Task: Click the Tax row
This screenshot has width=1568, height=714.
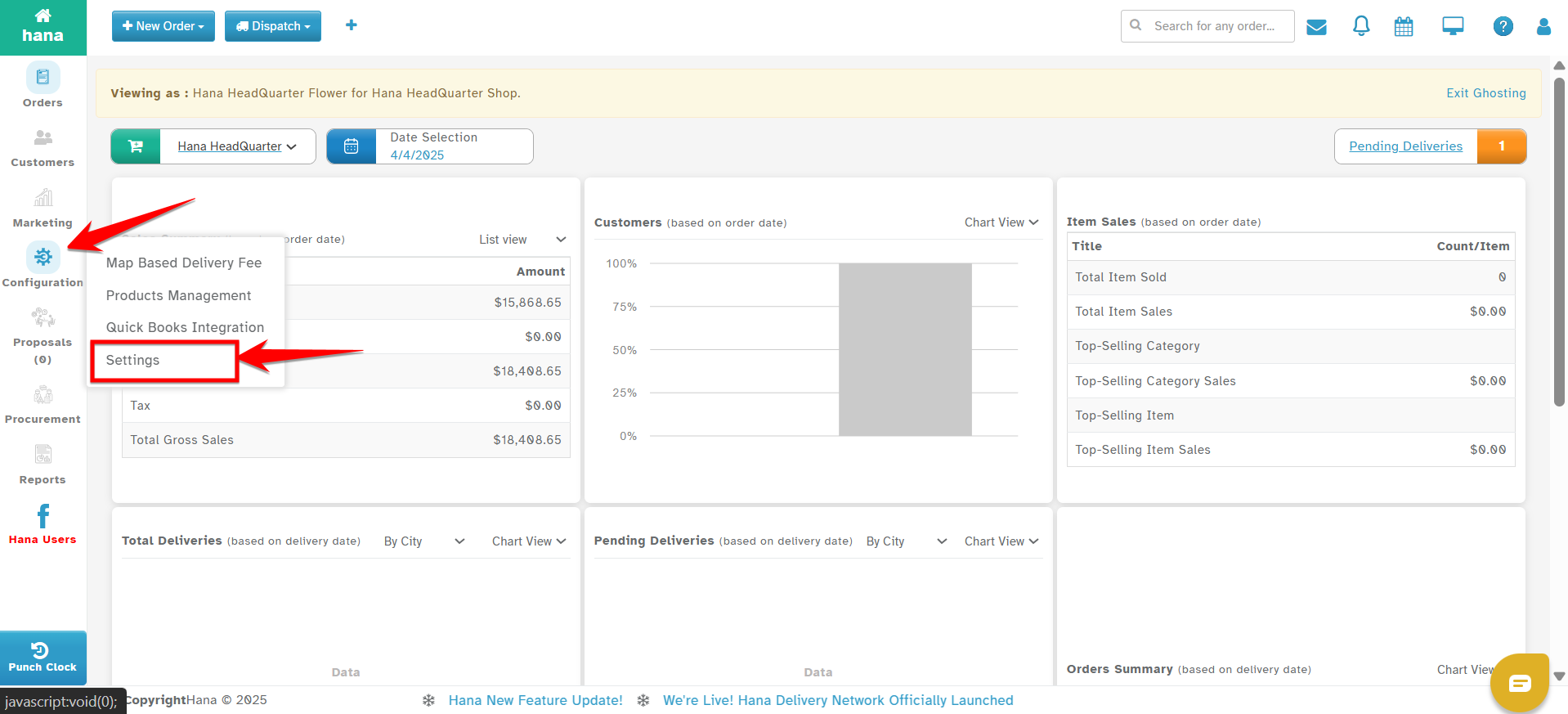Action: pos(346,406)
